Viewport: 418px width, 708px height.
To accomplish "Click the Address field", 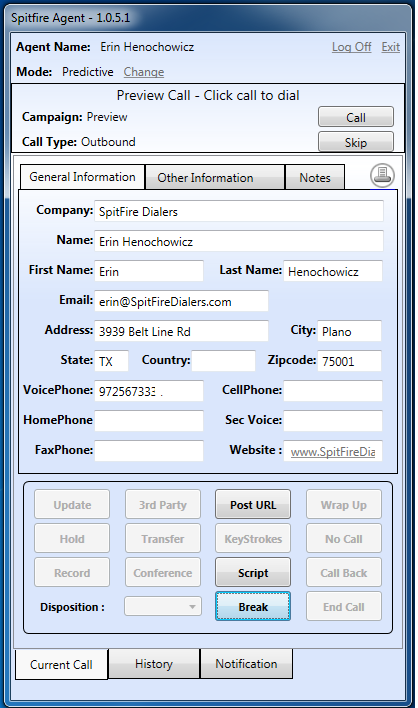I will pos(181,331).
